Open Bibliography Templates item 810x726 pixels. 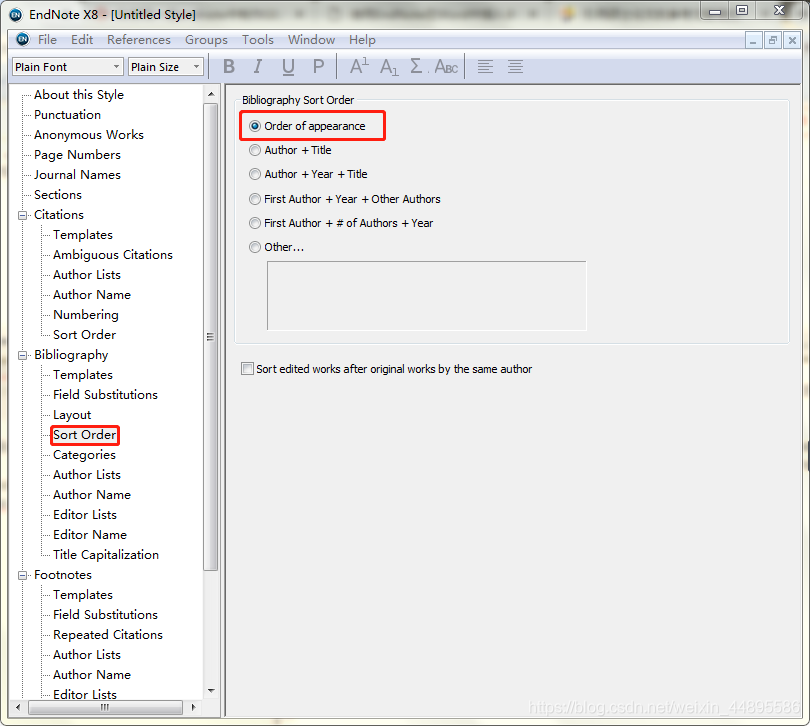coord(83,375)
